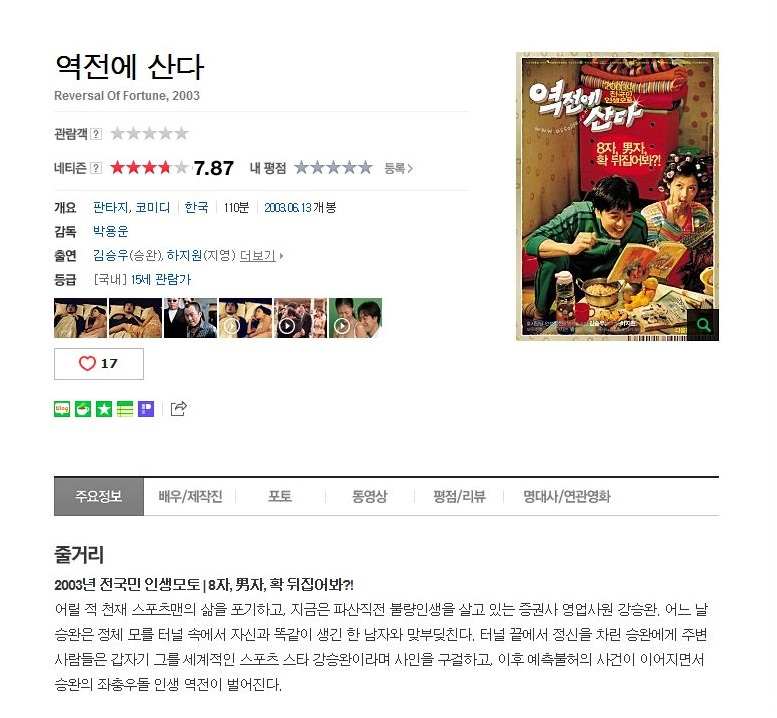The width and height of the screenshot is (777, 718).
Task: Open help icon next to 네티즌
Action: point(96,168)
